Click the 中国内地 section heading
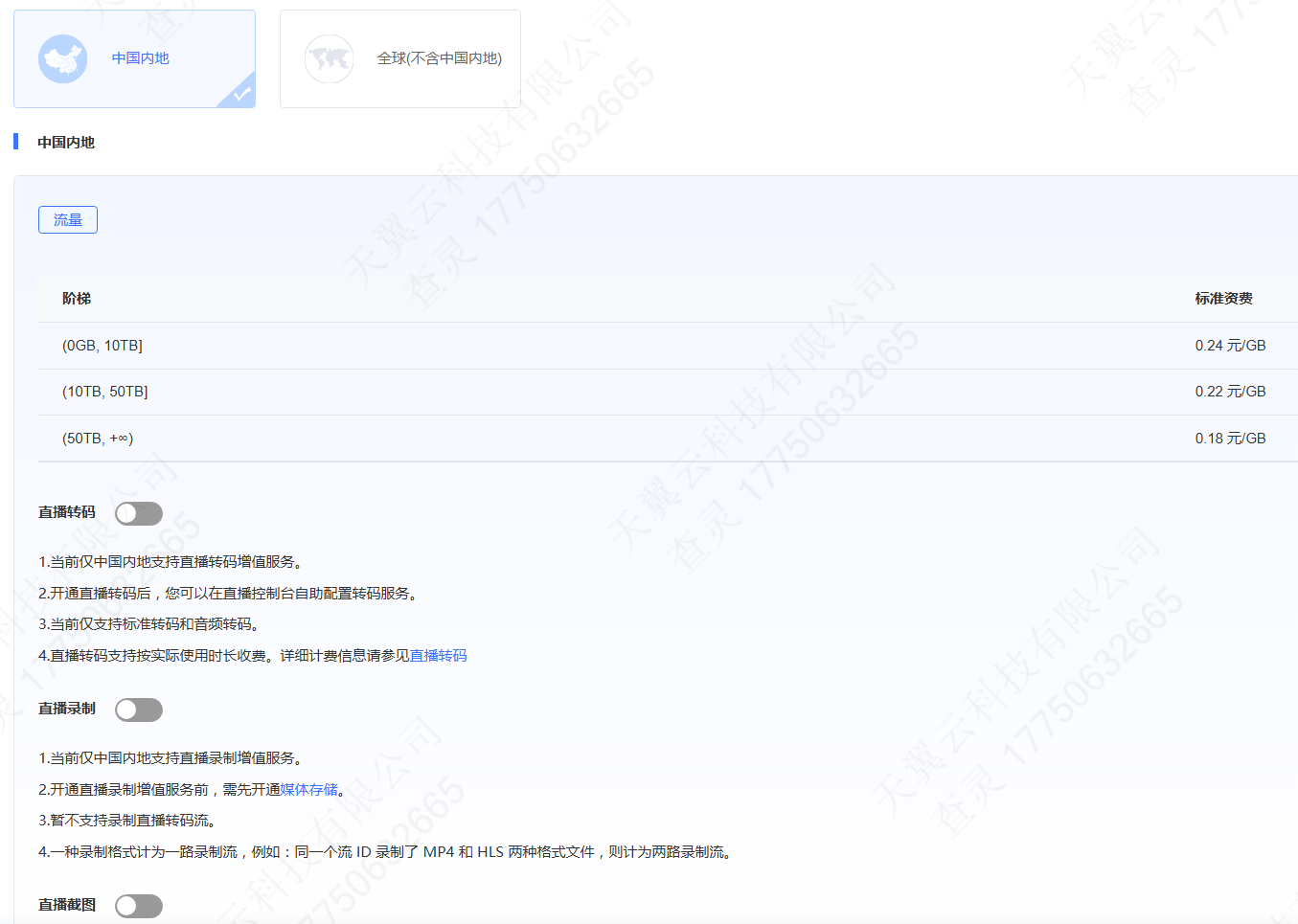Viewport: 1298px width, 924px height. 66,143
